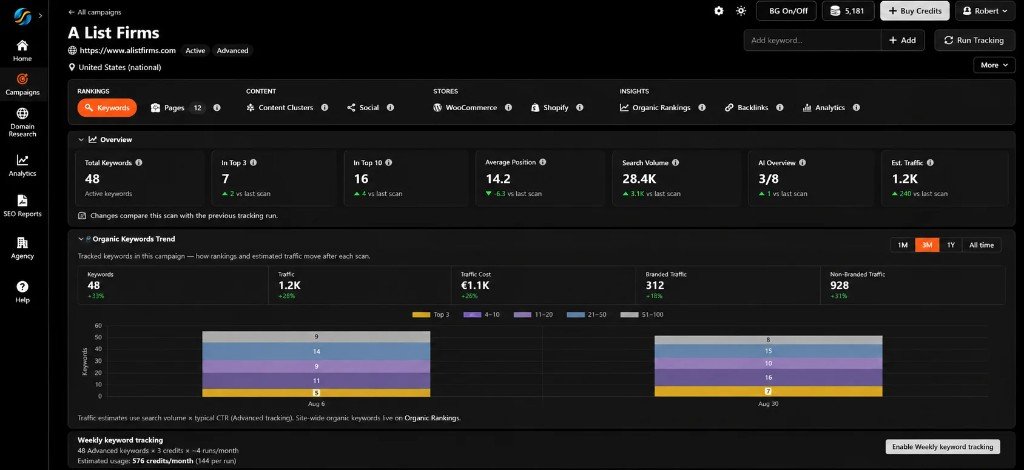The width and height of the screenshot is (1024, 470).
Task: Click info icon beside WooCommerce
Action: click(x=508, y=108)
